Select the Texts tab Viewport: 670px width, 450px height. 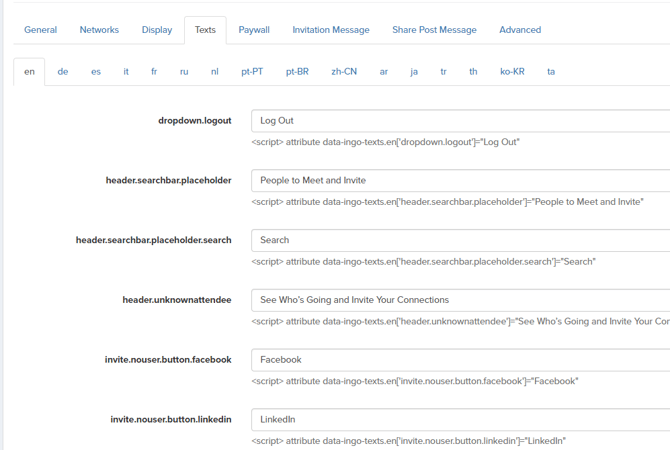(205, 30)
